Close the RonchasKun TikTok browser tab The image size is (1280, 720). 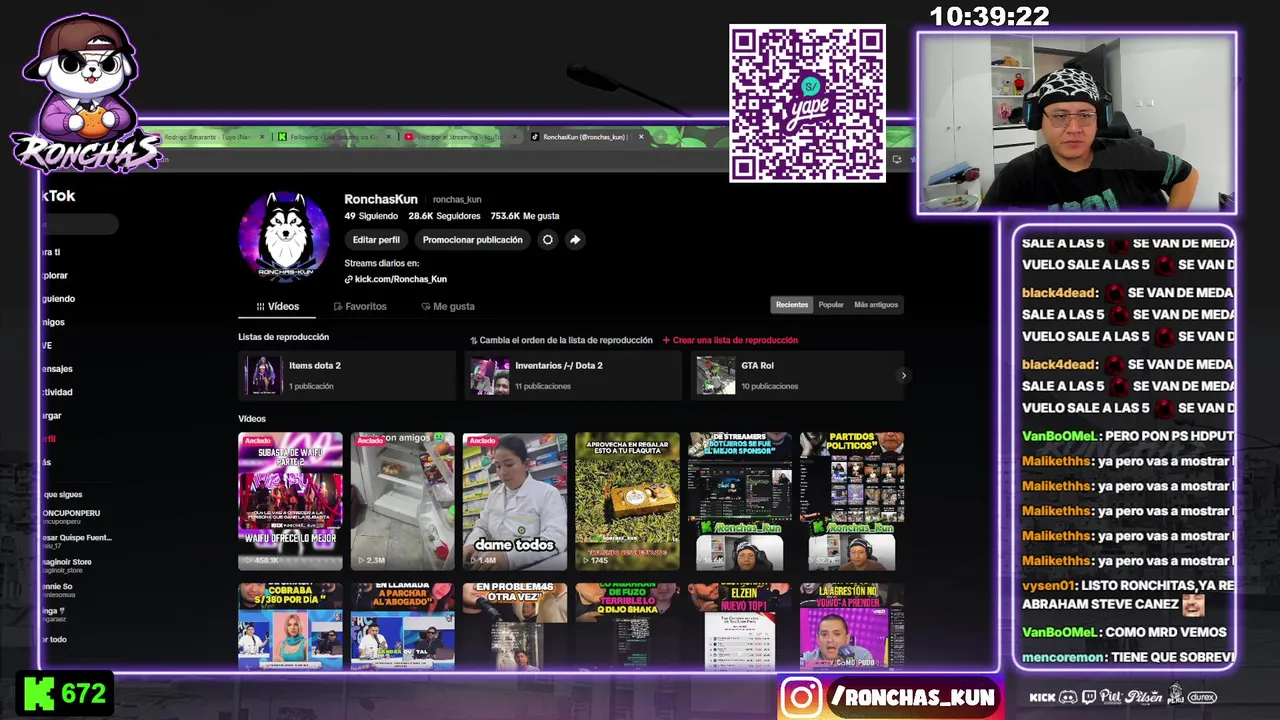click(x=641, y=137)
